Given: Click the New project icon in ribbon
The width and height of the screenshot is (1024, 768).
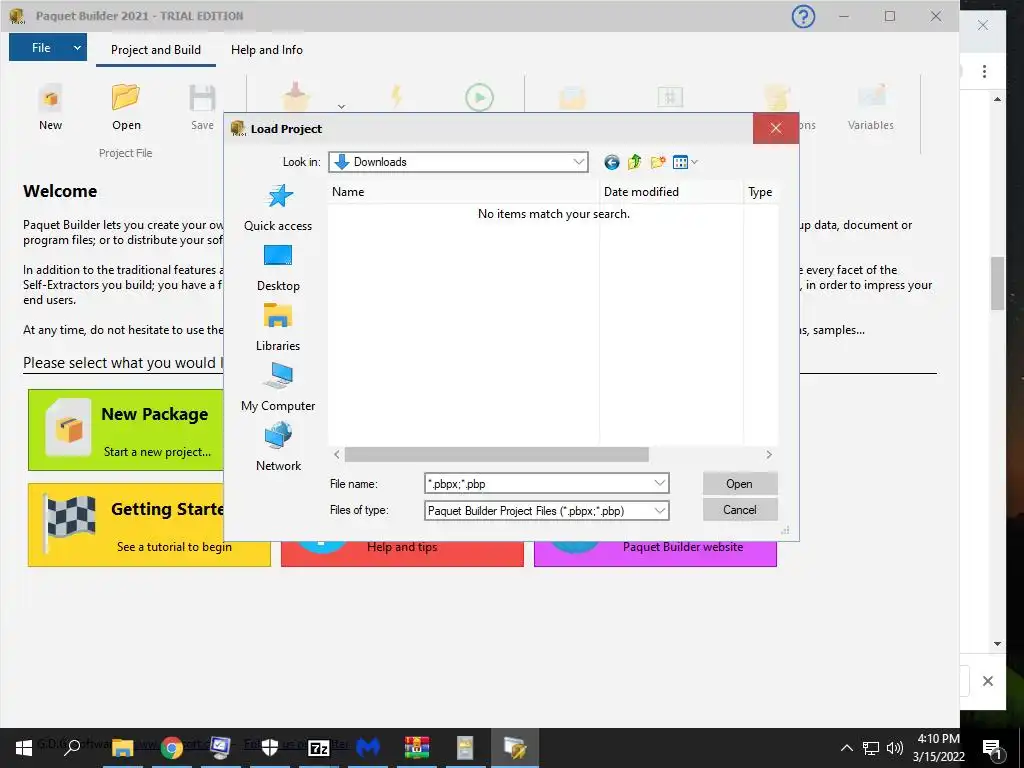Looking at the screenshot, I should point(50,99).
